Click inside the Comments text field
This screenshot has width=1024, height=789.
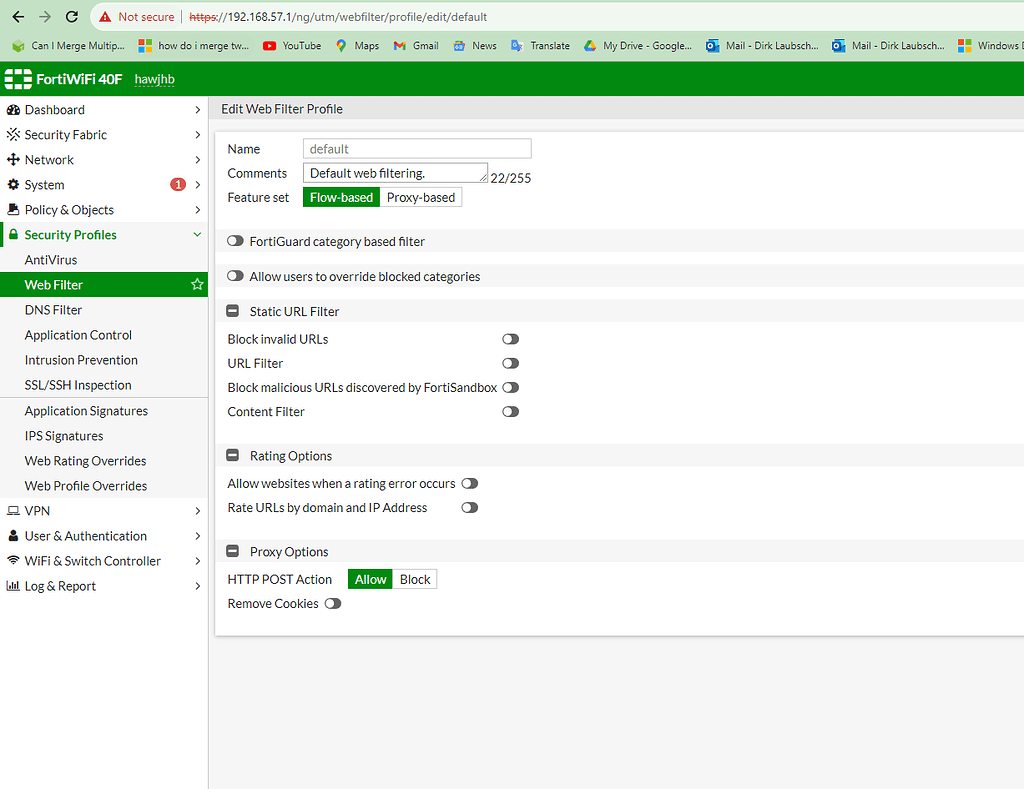pyautogui.click(x=390, y=172)
